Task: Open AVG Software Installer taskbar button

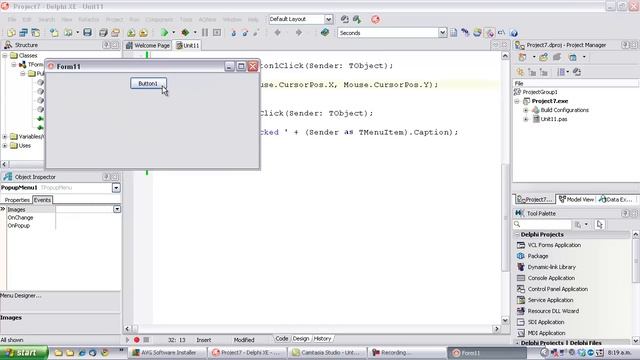Action: pos(167,353)
